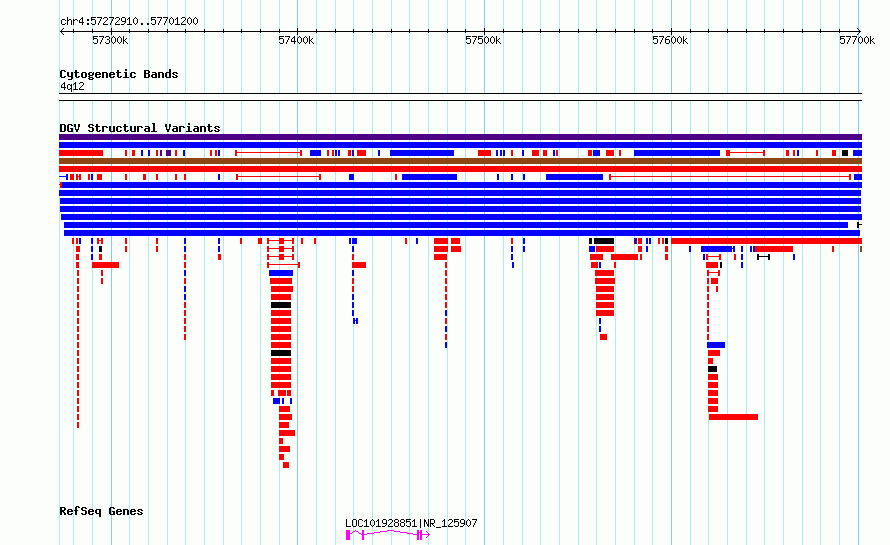Select the thin red line variant from 57565k to 57697k
Viewport: 890px width, 545px height.
(730, 177)
